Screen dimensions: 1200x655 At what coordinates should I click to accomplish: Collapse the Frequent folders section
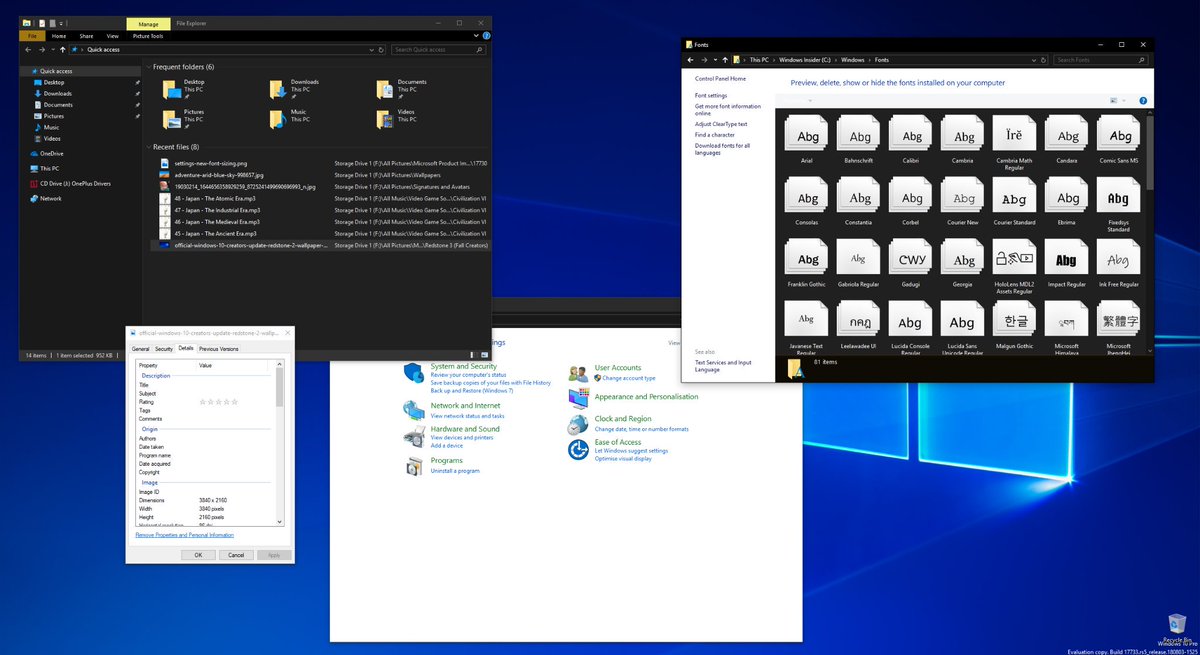149,67
